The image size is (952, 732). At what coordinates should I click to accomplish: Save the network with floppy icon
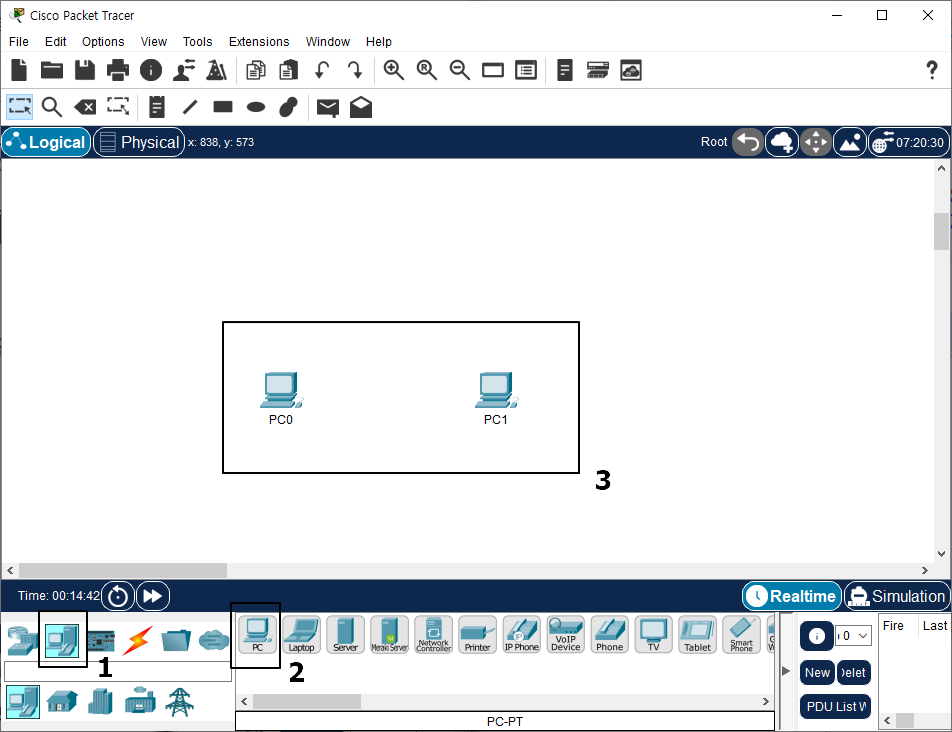click(x=85, y=70)
